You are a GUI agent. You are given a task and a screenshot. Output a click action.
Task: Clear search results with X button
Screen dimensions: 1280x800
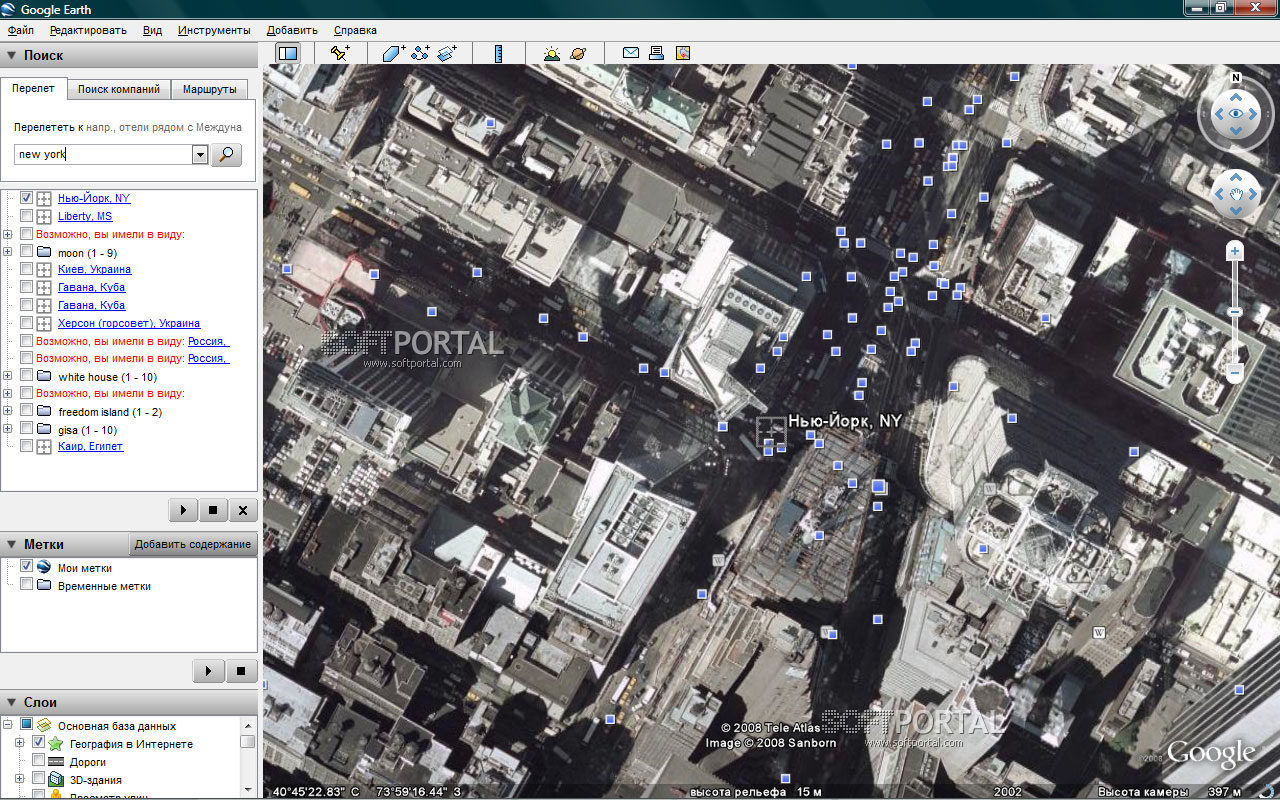pyautogui.click(x=243, y=510)
